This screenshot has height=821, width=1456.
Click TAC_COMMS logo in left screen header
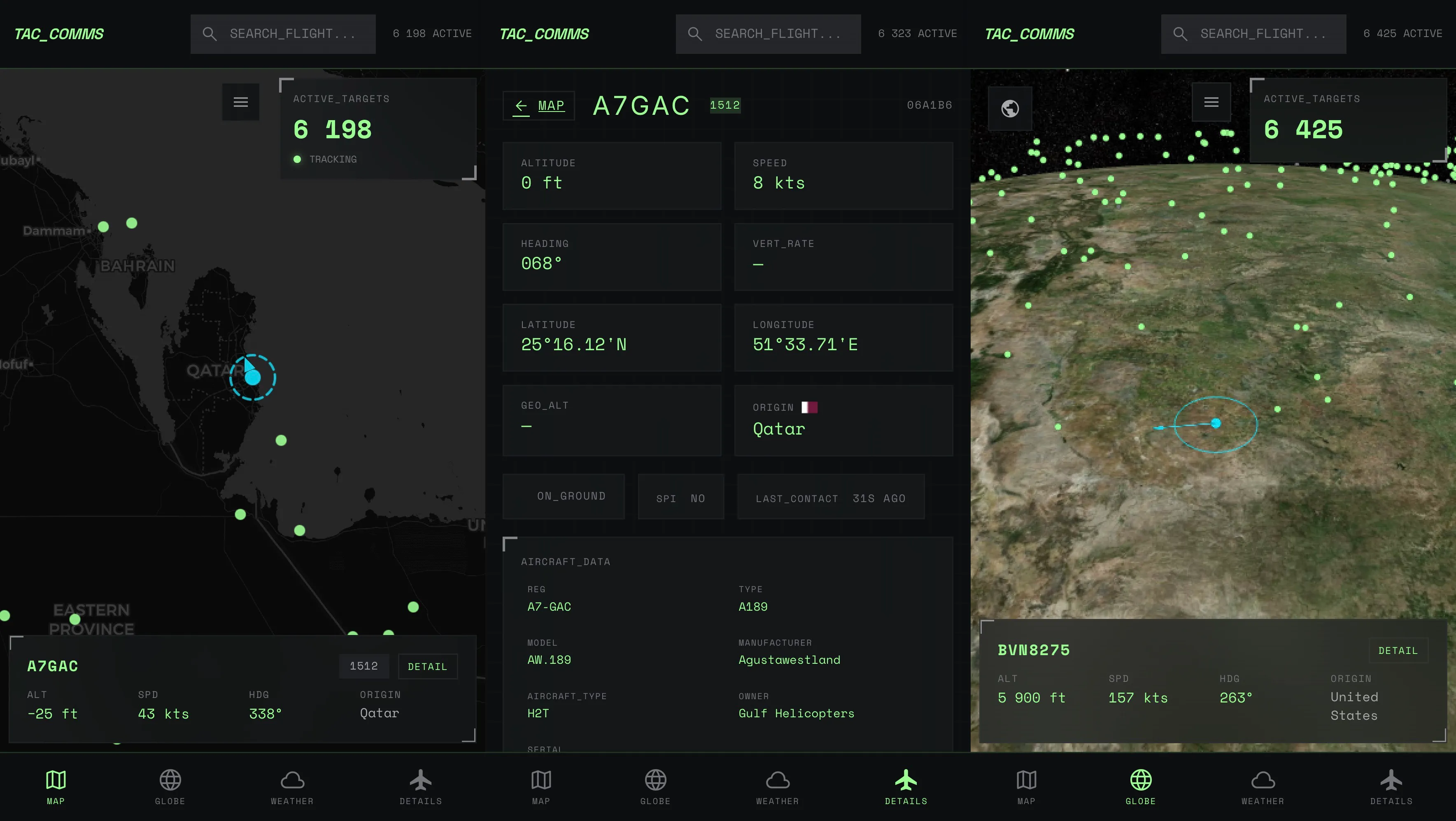click(59, 34)
